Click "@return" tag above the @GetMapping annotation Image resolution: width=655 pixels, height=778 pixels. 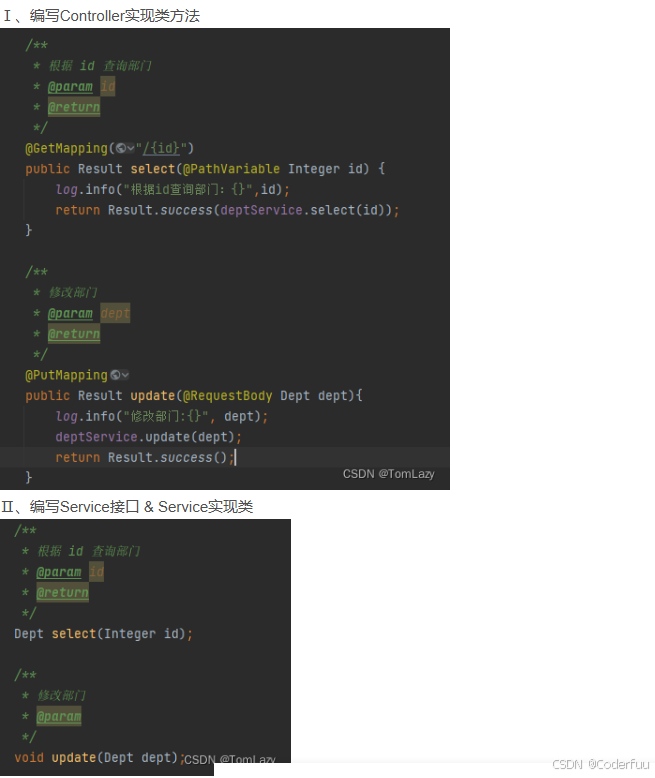[x=74, y=107]
